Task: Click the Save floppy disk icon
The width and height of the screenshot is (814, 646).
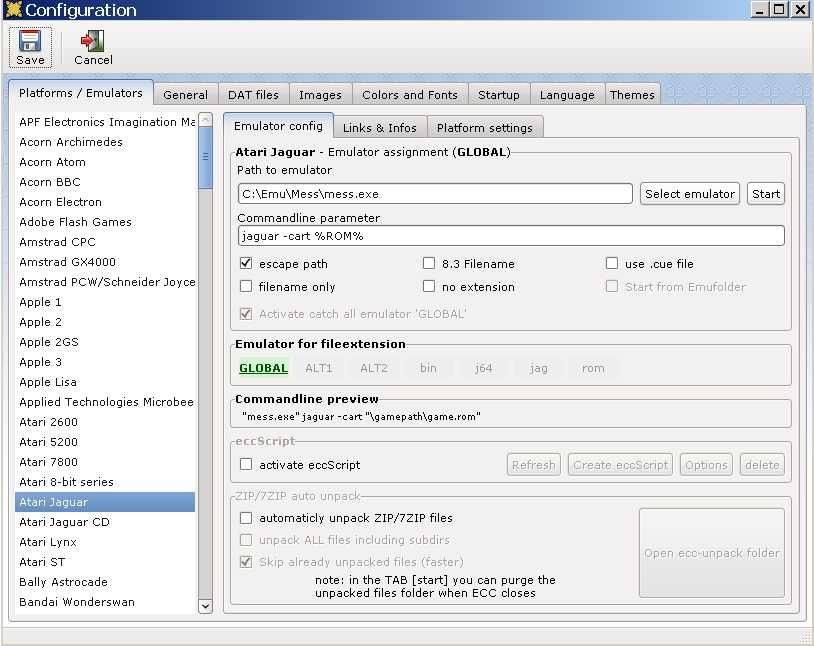Action: coord(30,41)
